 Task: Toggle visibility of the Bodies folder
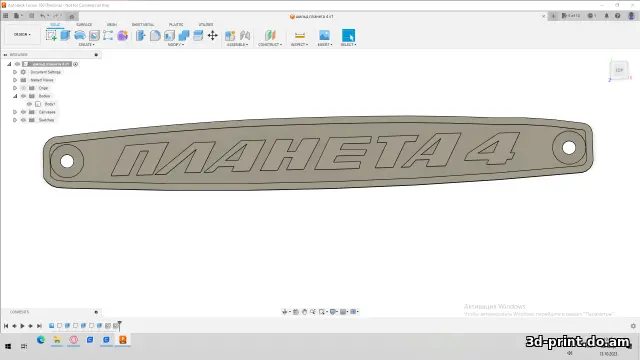(x=23, y=96)
